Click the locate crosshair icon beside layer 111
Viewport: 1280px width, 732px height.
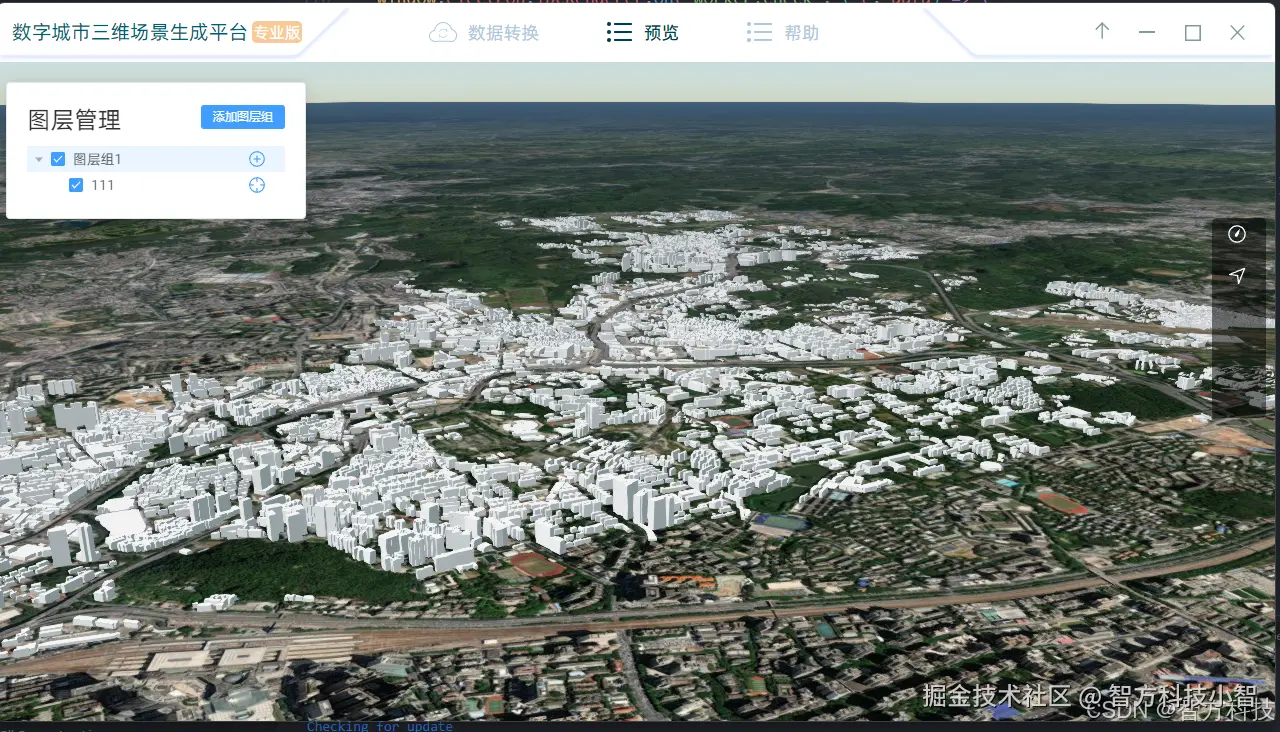[x=257, y=185]
